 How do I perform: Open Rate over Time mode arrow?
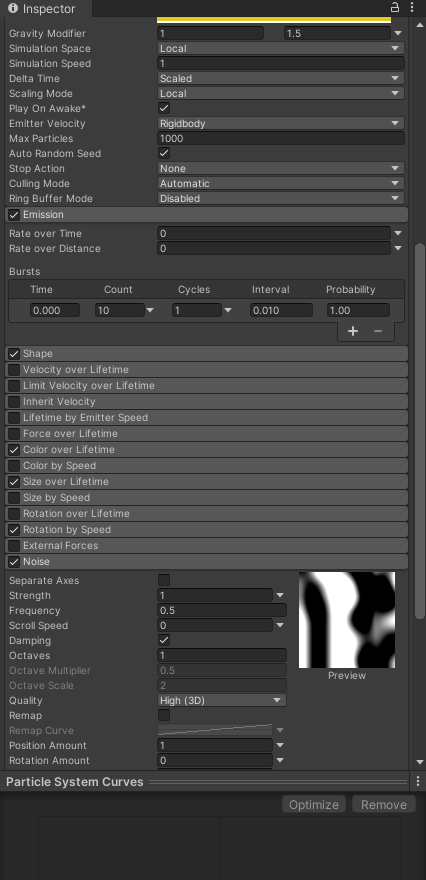[x=398, y=233]
